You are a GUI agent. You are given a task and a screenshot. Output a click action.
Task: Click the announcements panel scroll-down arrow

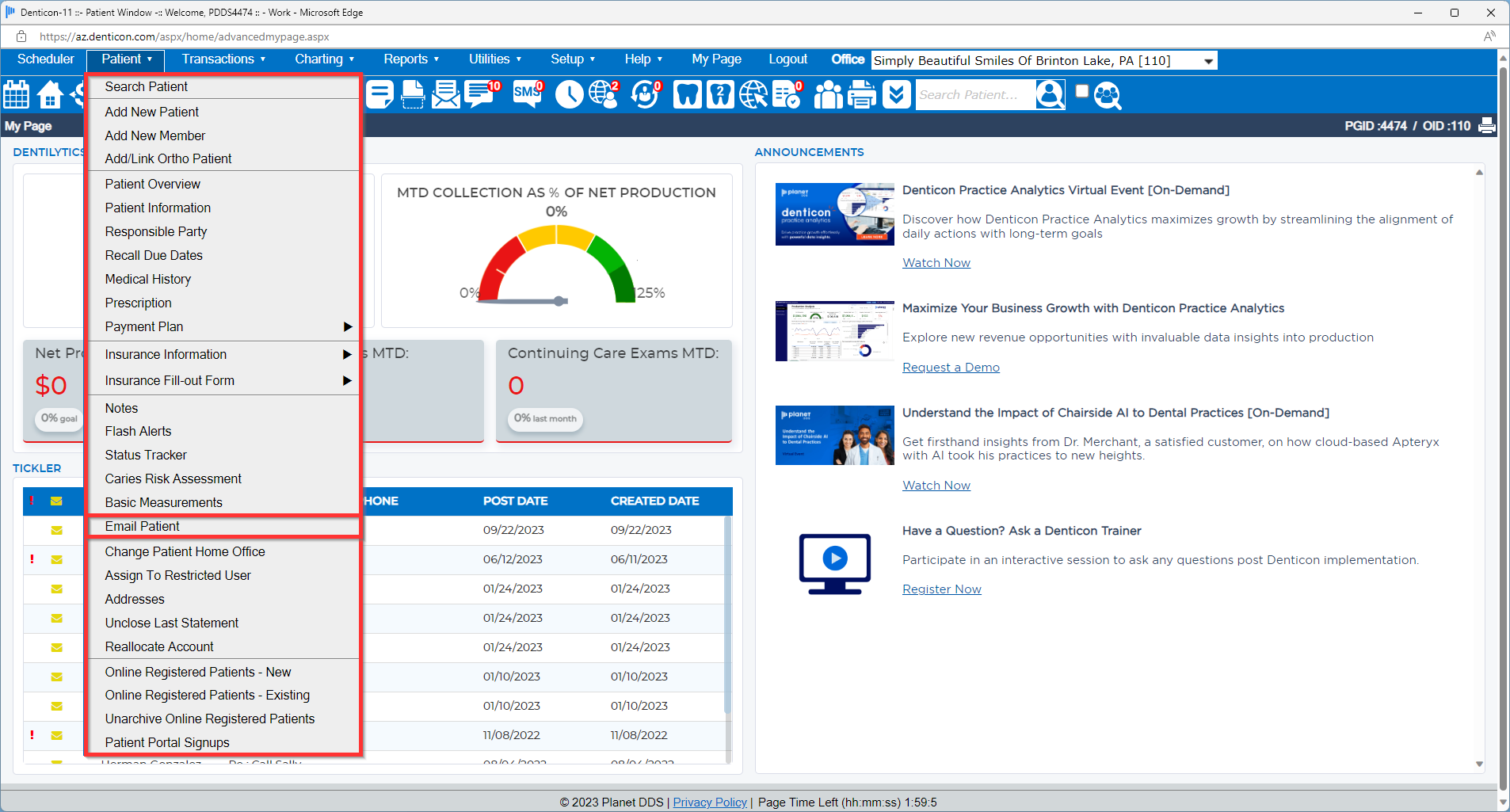(x=1479, y=764)
